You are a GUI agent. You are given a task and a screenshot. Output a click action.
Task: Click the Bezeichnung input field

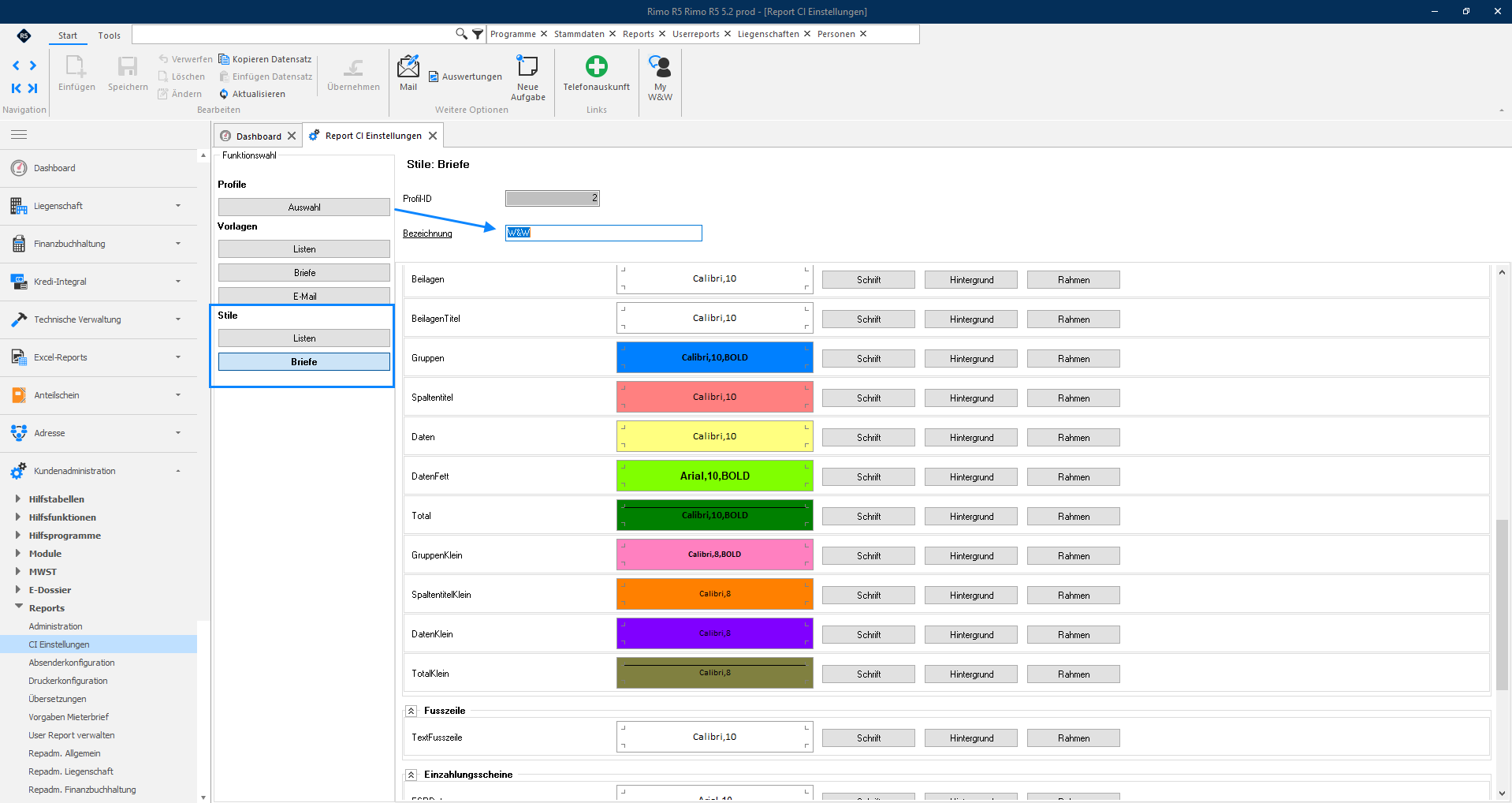[x=604, y=233]
